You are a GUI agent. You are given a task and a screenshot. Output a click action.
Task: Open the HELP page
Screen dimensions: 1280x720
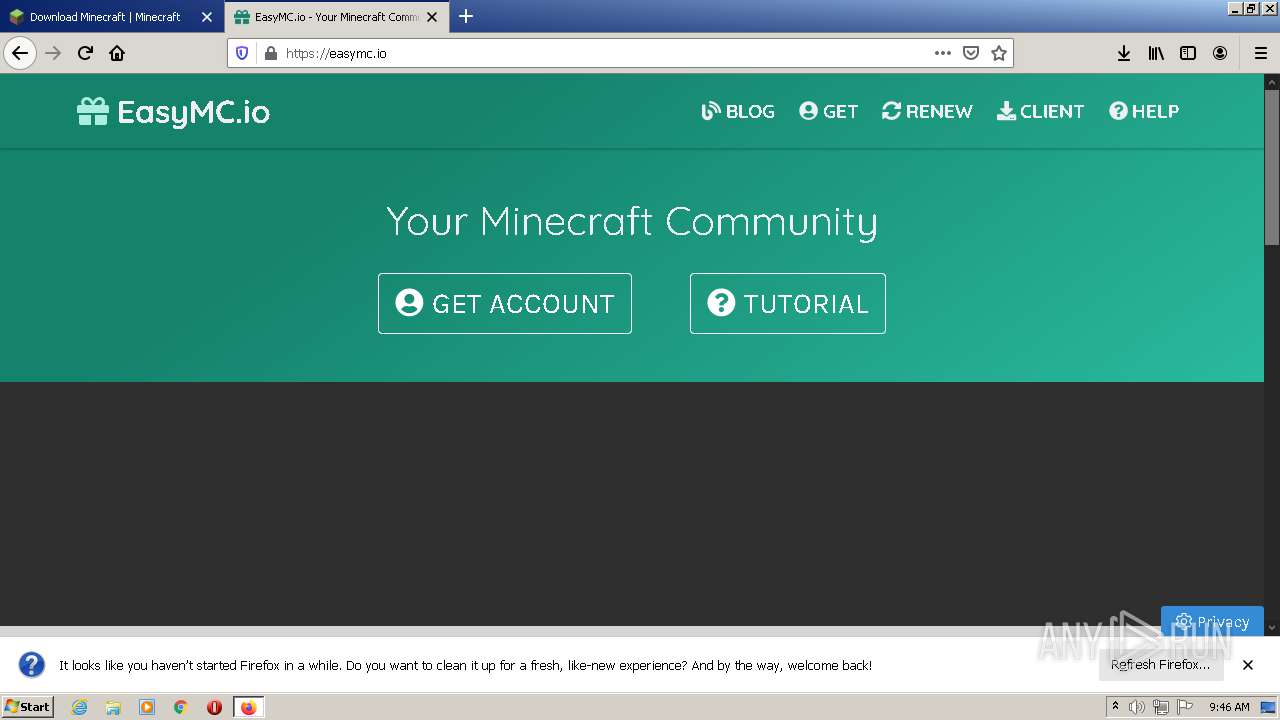[1144, 111]
